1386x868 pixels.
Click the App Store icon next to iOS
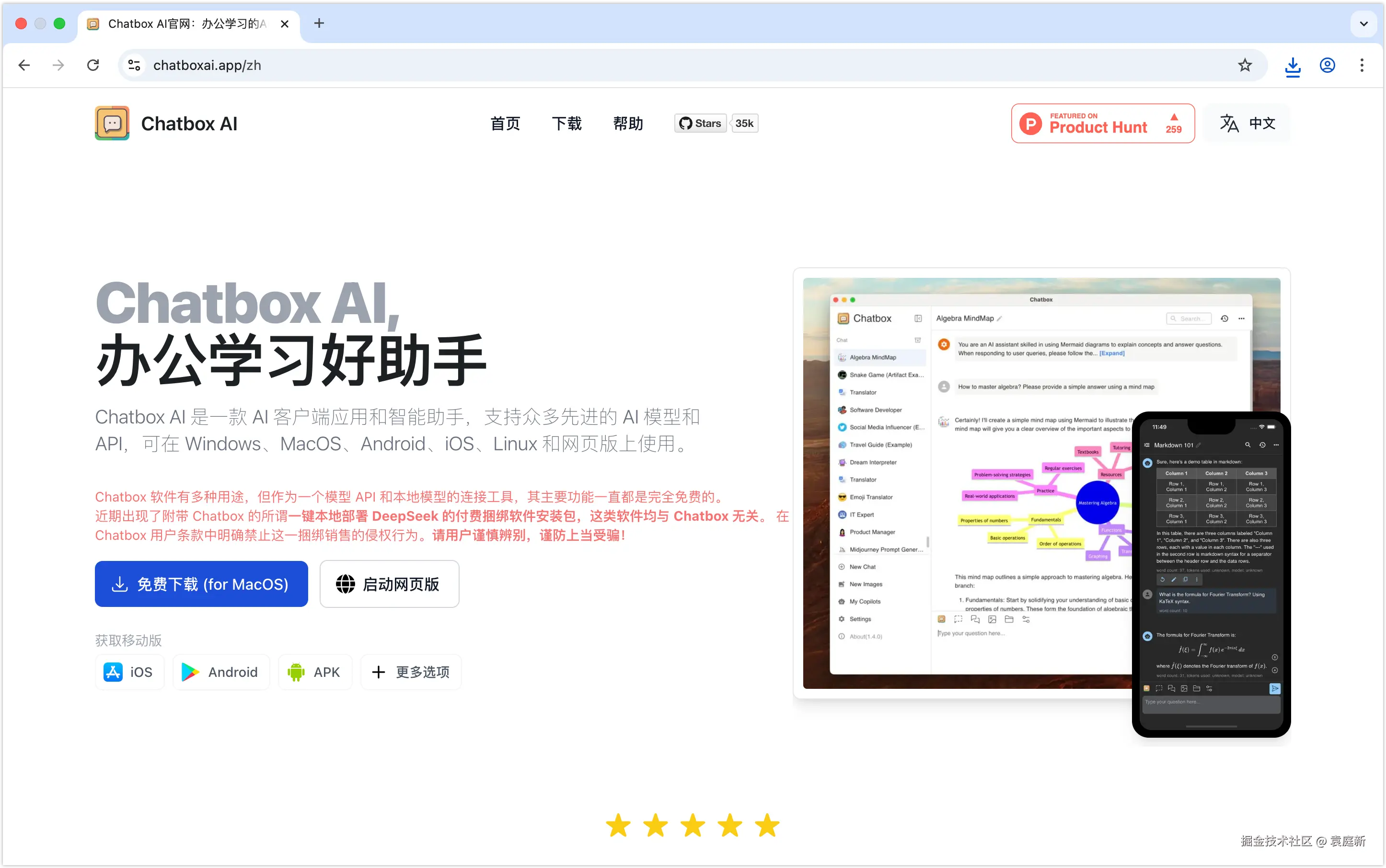[x=113, y=672]
